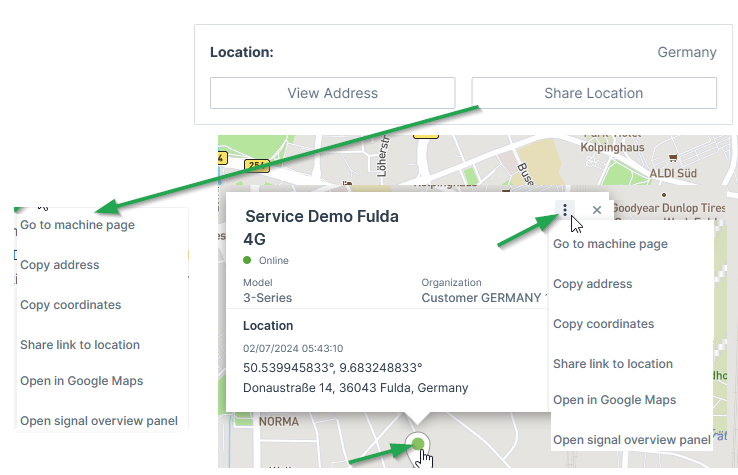Choose Copy address in popup's three-dot menu
Image resolution: width=738 pixels, height=475 pixels.
click(592, 284)
